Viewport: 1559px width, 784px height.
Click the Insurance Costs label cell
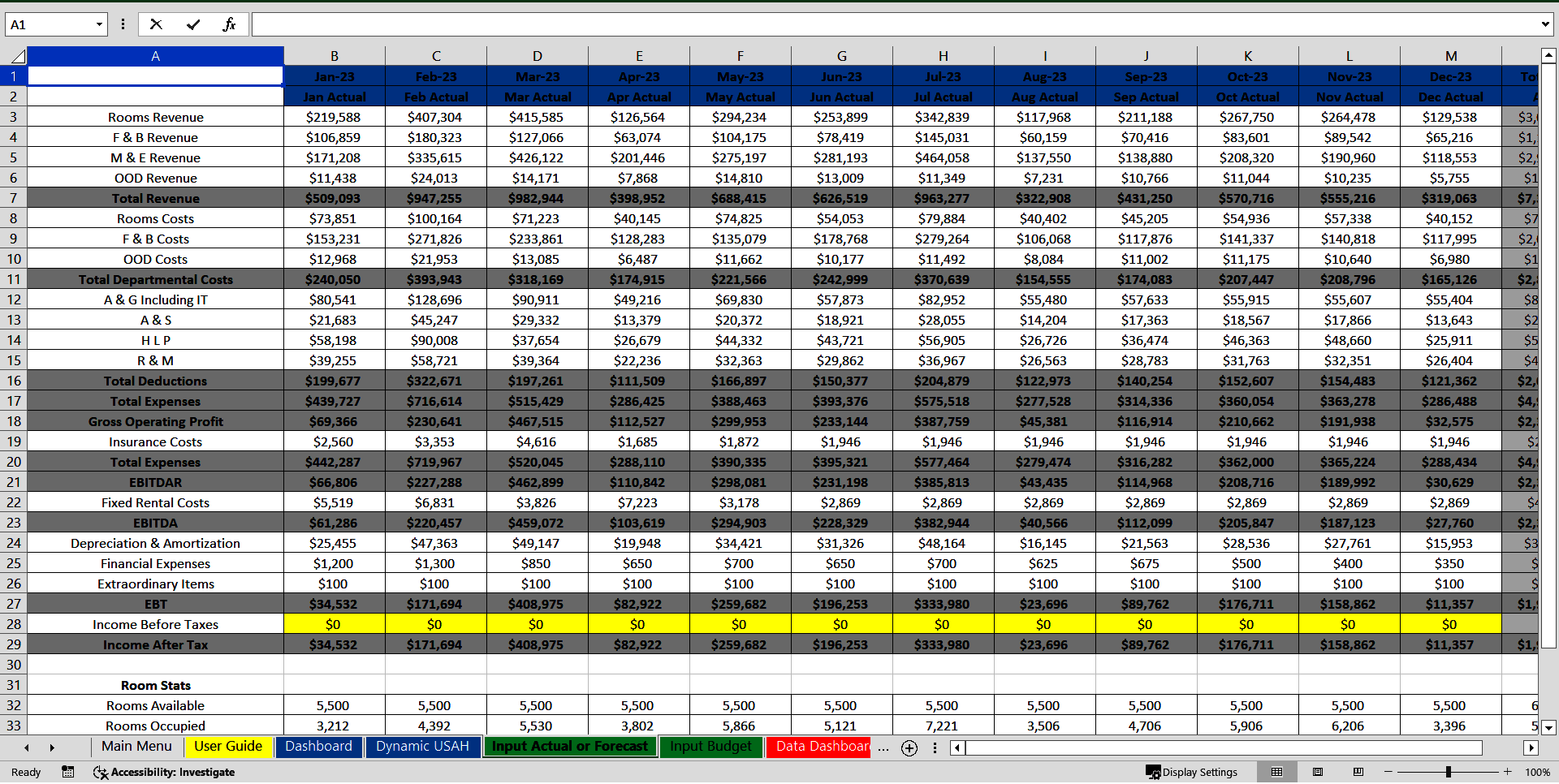[x=156, y=442]
